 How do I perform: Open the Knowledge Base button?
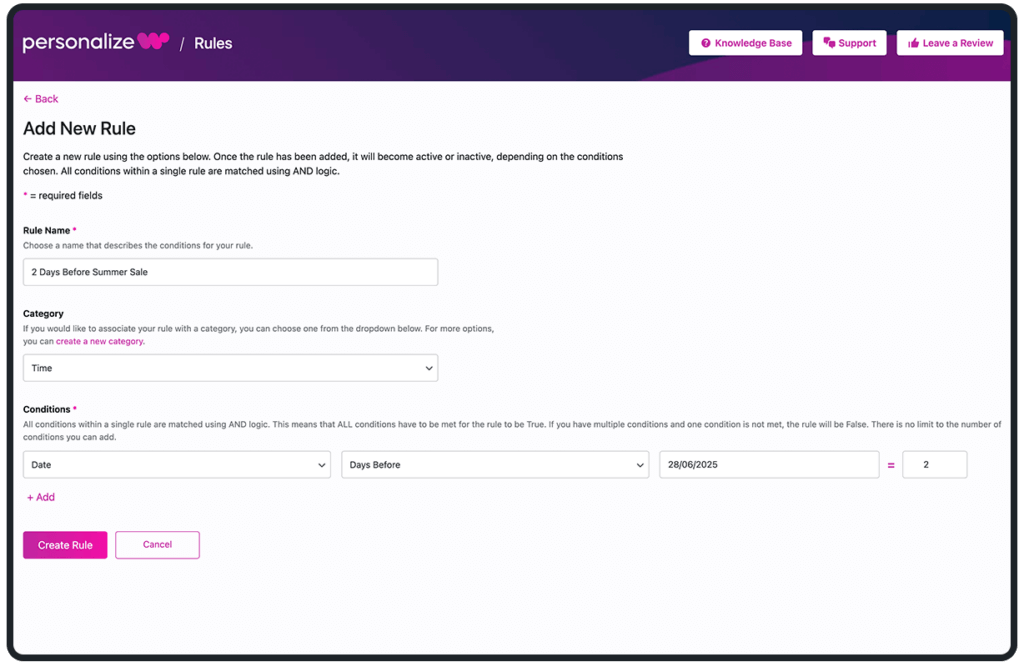(x=745, y=43)
